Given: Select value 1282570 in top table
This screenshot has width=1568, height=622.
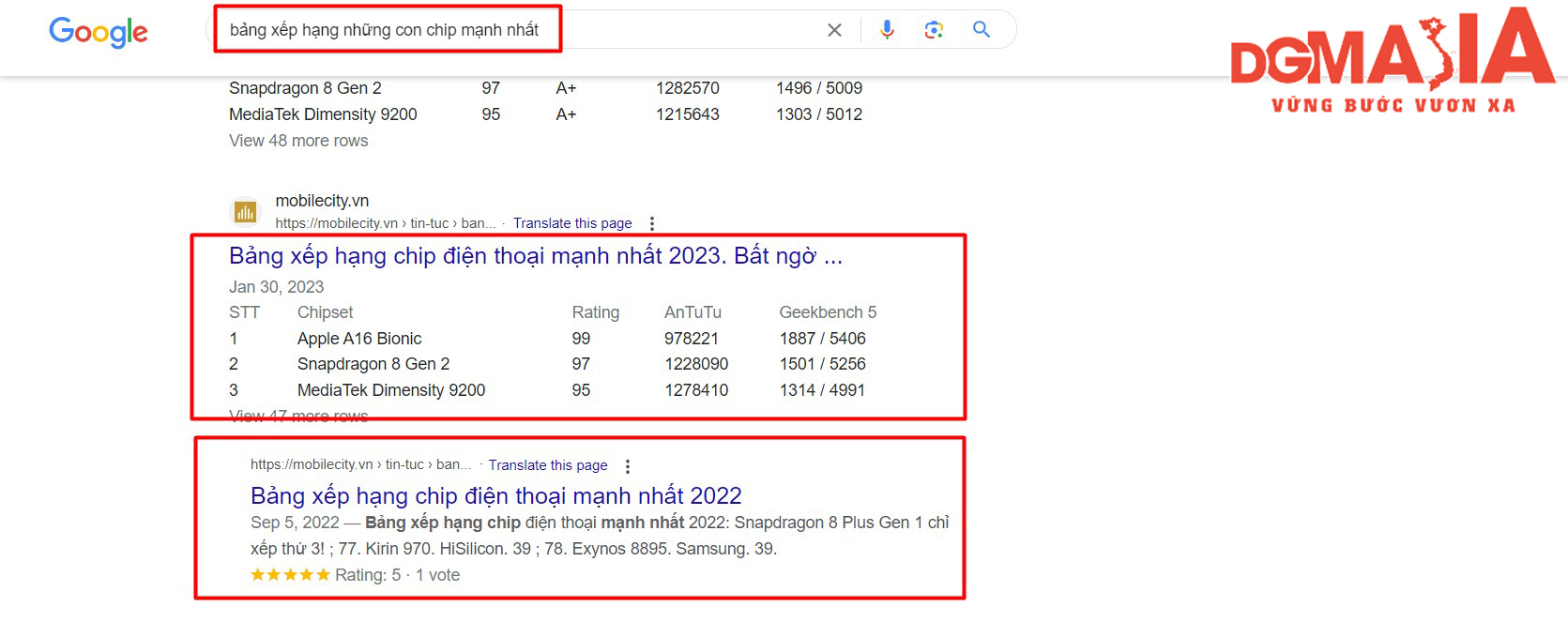Looking at the screenshot, I should pos(688,88).
